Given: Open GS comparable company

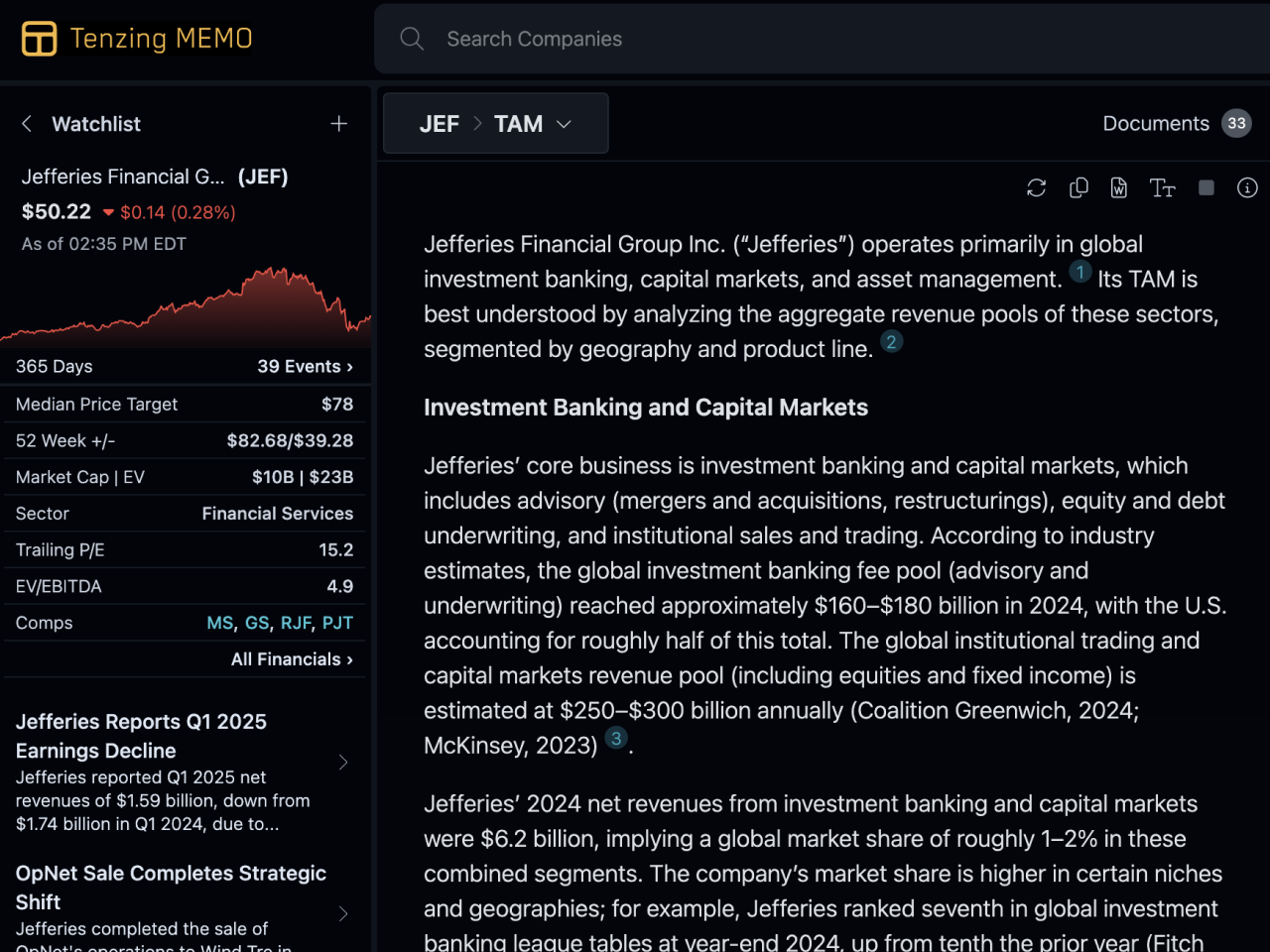Looking at the screenshot, I should (257, 623).
